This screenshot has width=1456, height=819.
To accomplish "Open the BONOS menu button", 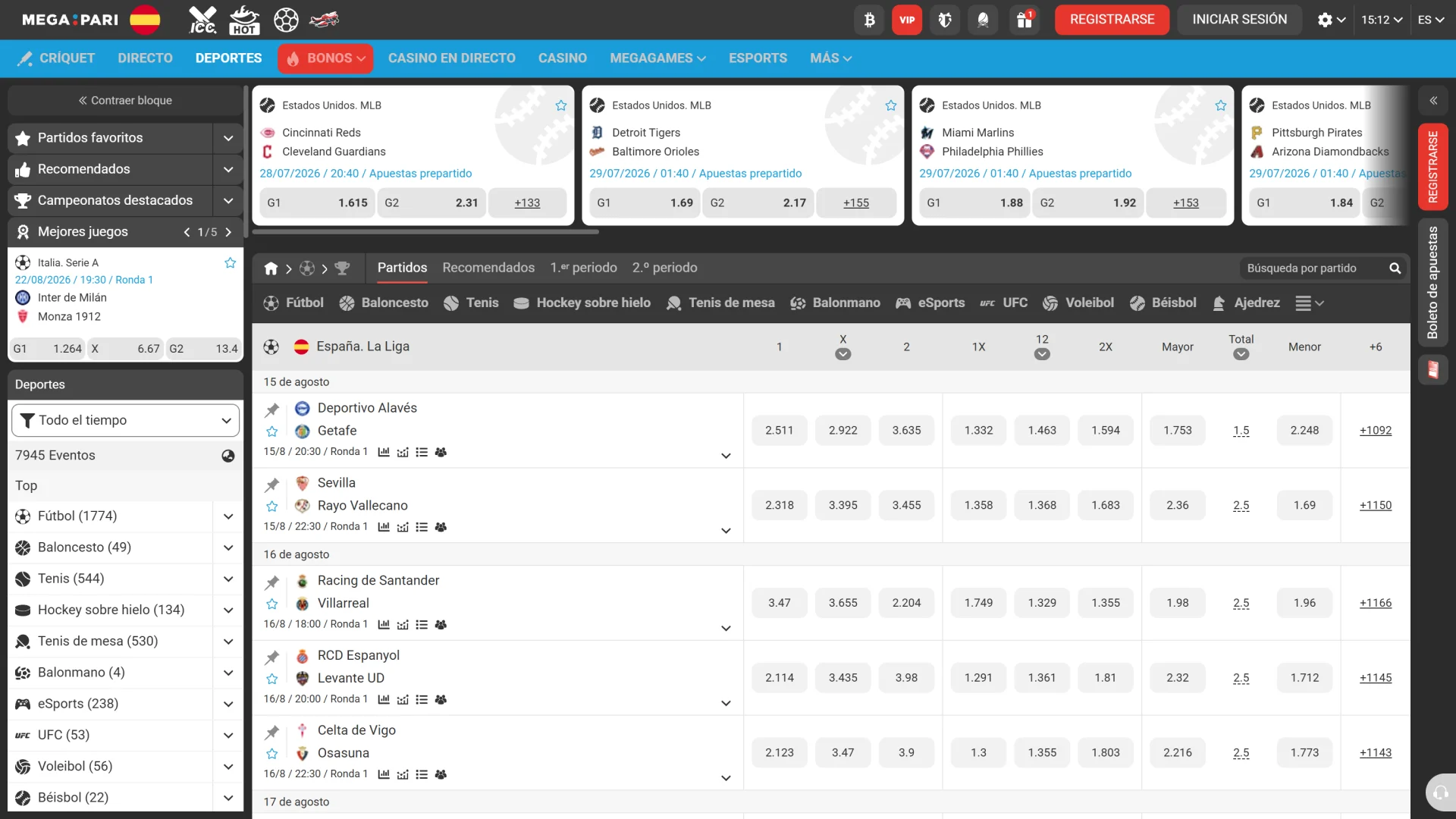I will (325, 58).
